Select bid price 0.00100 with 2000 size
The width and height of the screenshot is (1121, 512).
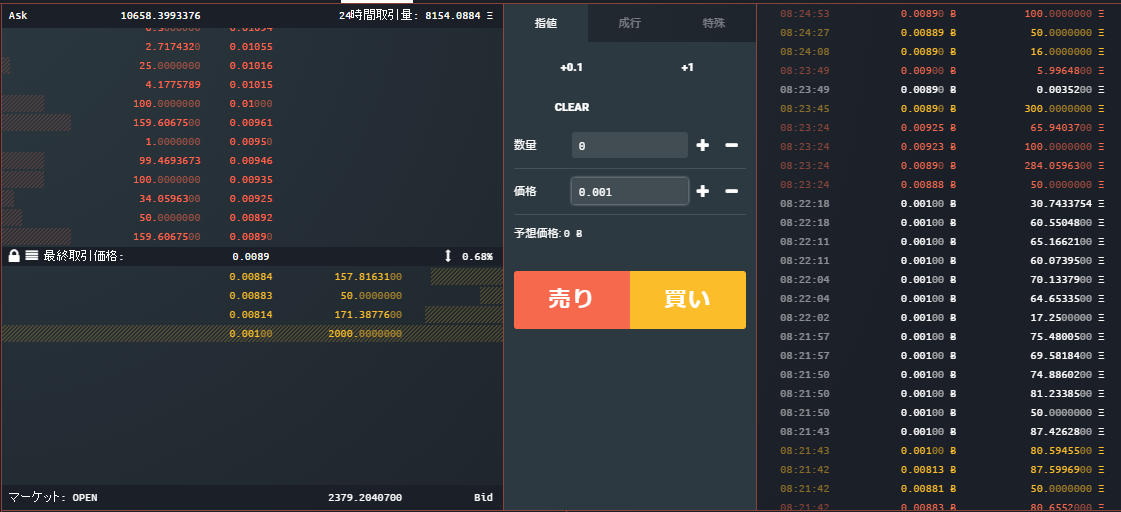pos(252,334)
